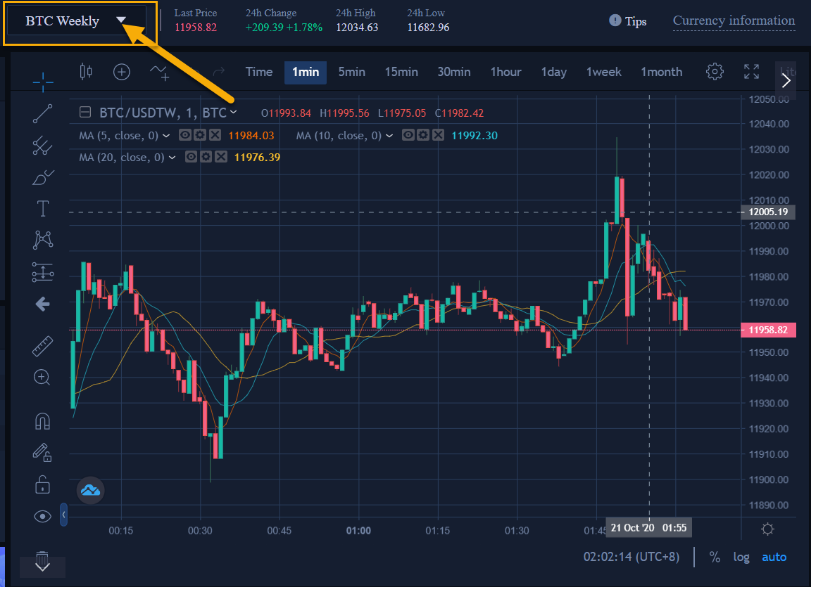The width and height of the screenshot is (813, 589).
Task: Open chart settings gear icon
Action: pos(715,72)
